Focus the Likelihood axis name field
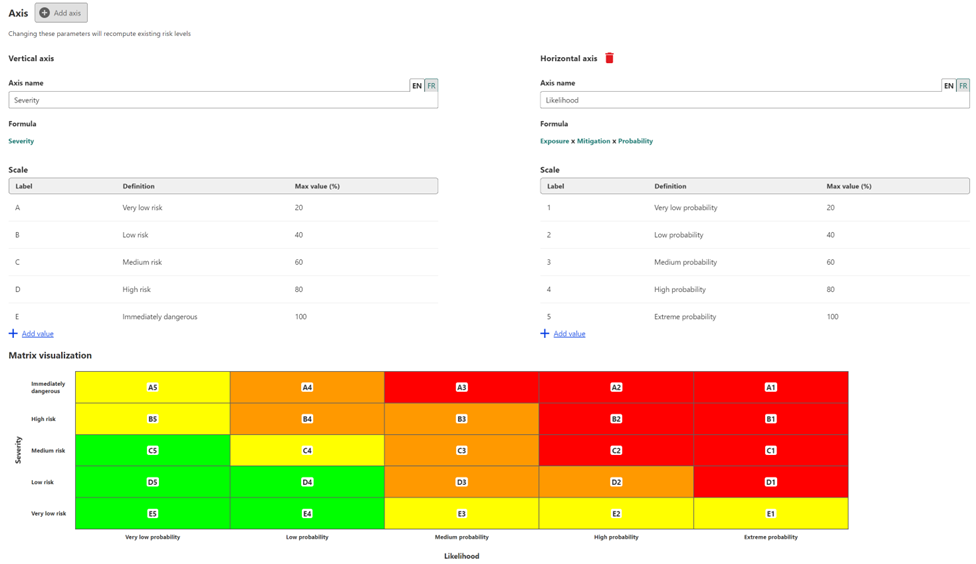Viewport: 976px width, 564px height. point(754,100)
